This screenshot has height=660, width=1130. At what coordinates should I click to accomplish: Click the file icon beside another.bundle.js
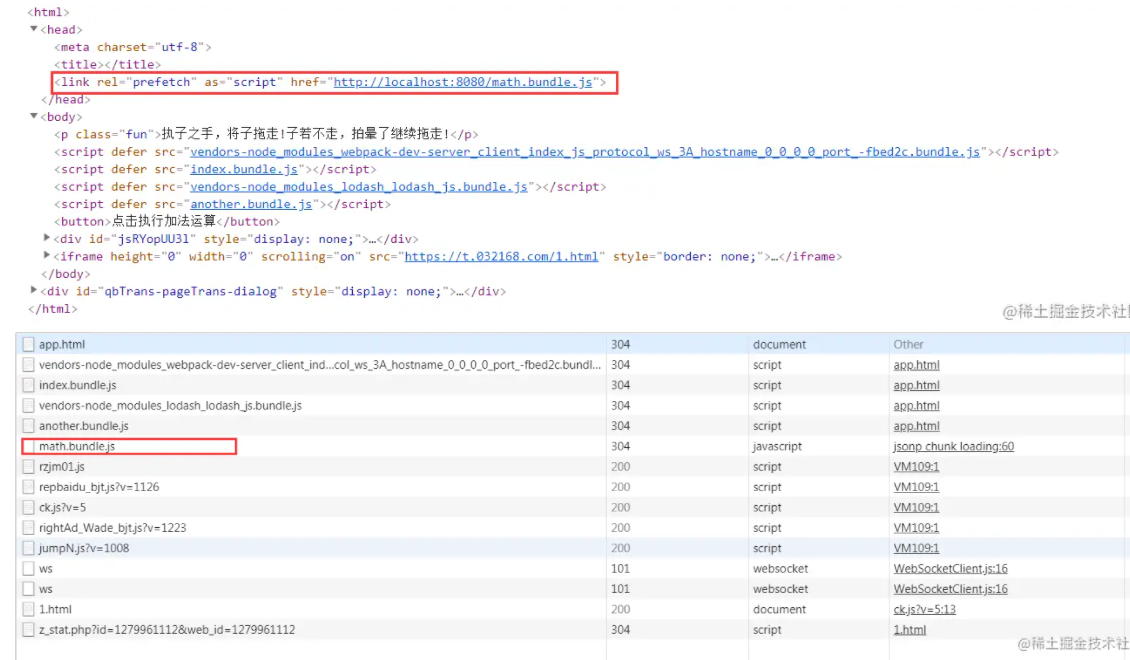[x=28, y=426]
